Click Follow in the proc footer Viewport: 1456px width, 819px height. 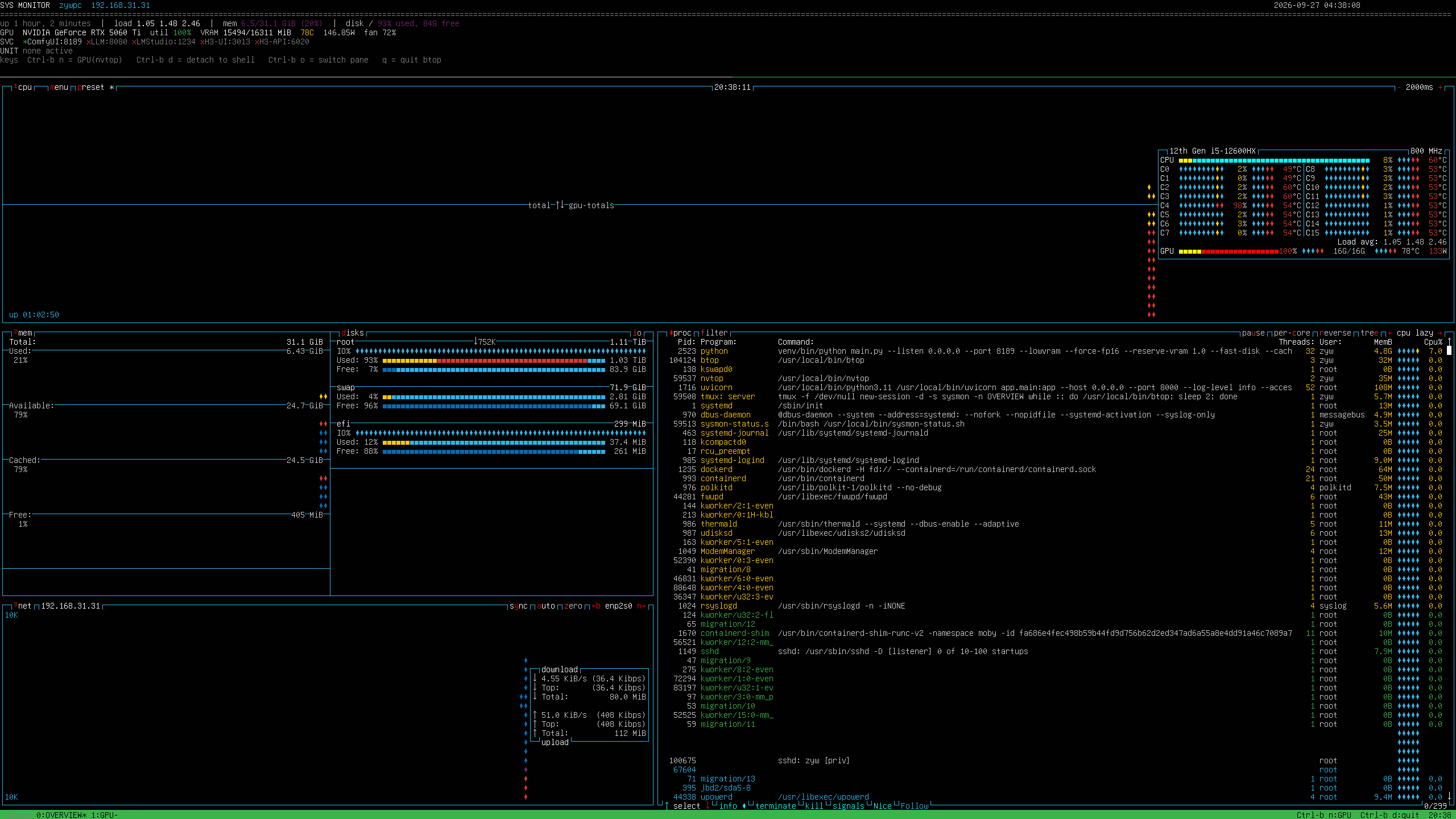click(915, 806)
